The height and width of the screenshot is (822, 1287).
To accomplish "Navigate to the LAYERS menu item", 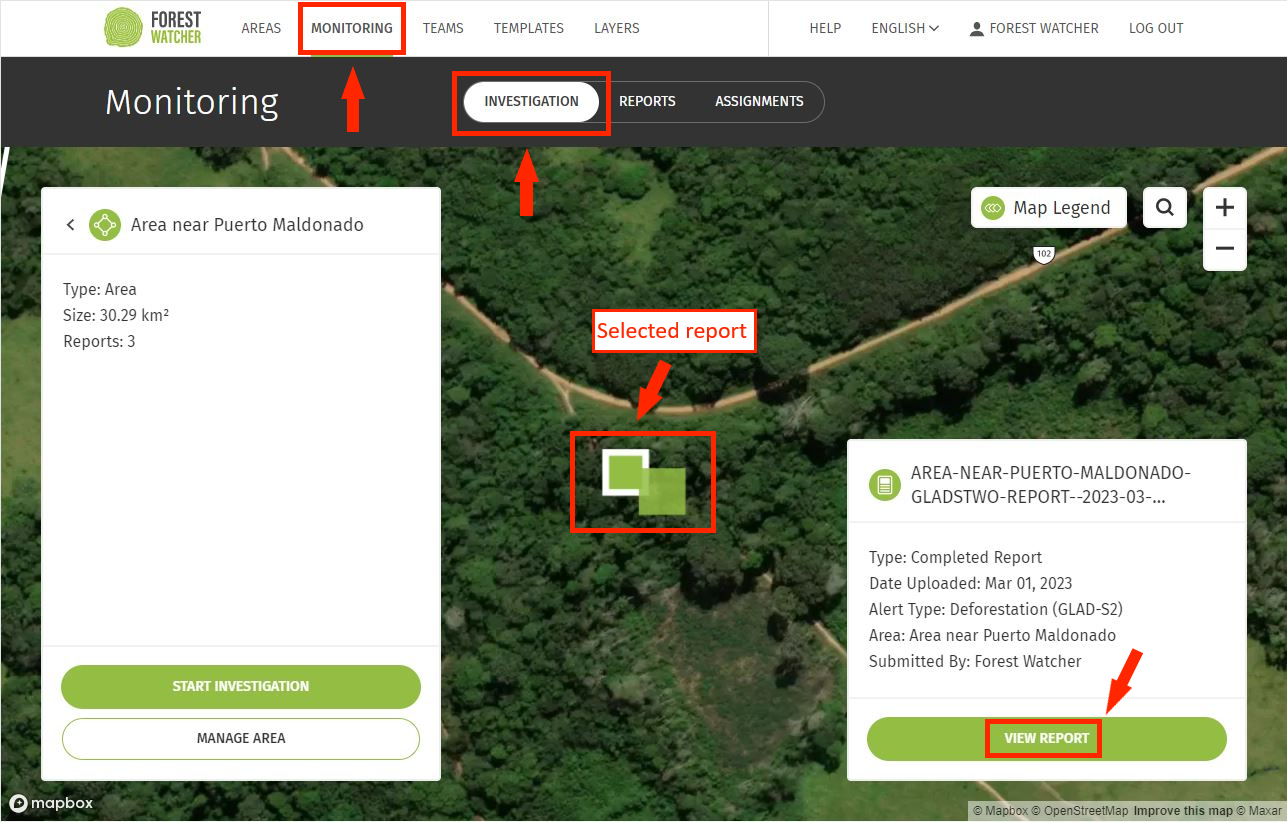I will click(616, 28).
